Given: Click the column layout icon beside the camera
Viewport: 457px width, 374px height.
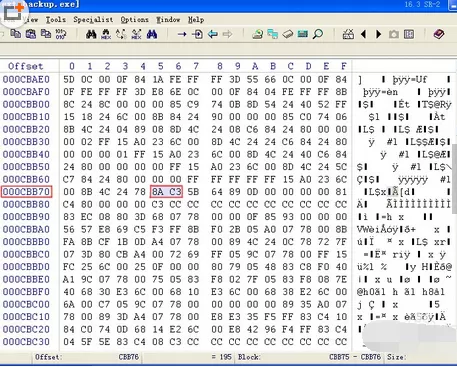Looking at the screenshot, I should 409,34.
